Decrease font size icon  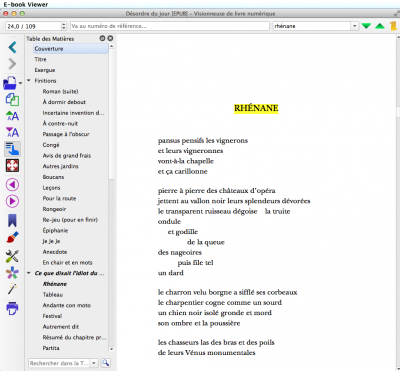(x=12, y=132)
